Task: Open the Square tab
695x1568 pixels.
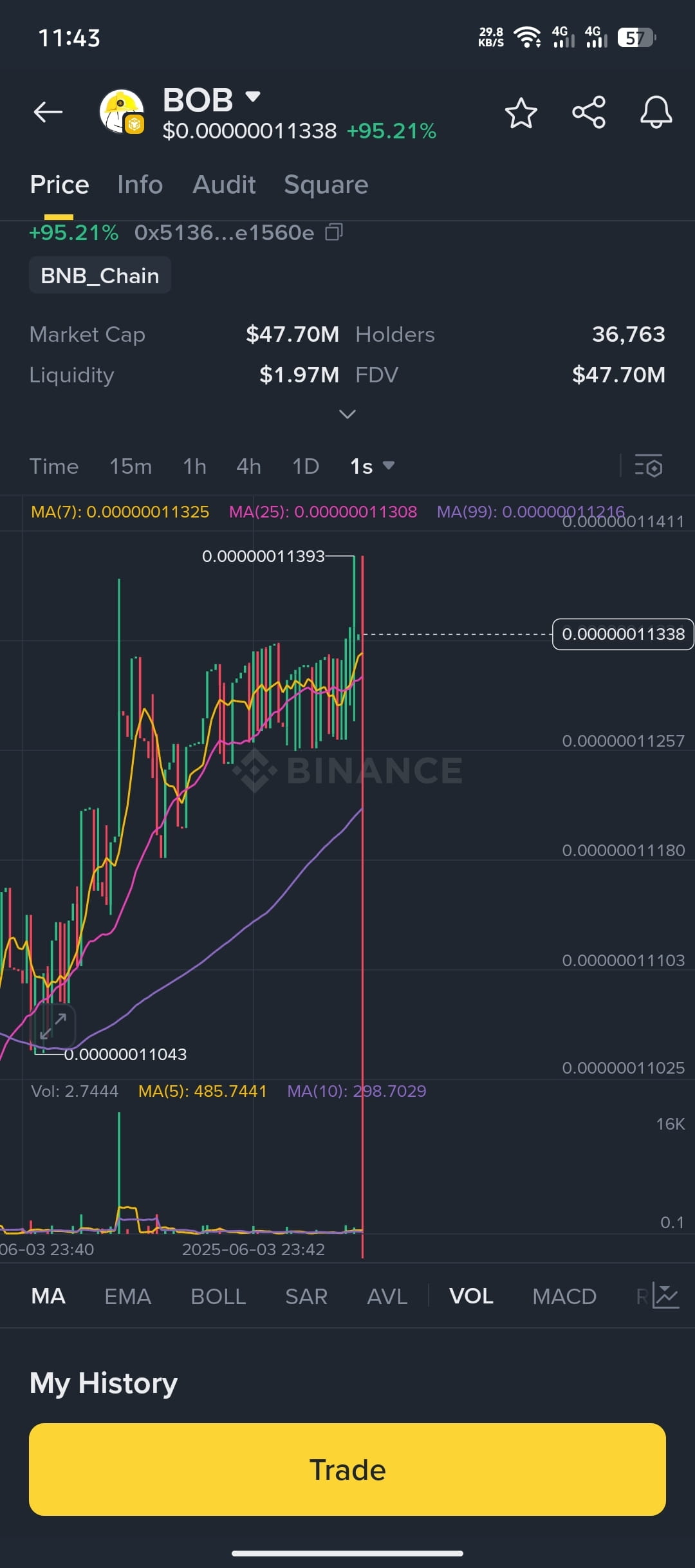Action: coord(326,185)
